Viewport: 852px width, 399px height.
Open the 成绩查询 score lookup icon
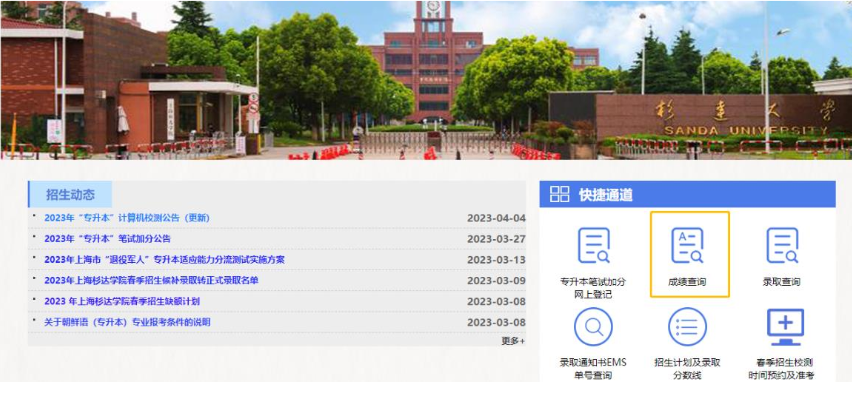pos(687,246)
